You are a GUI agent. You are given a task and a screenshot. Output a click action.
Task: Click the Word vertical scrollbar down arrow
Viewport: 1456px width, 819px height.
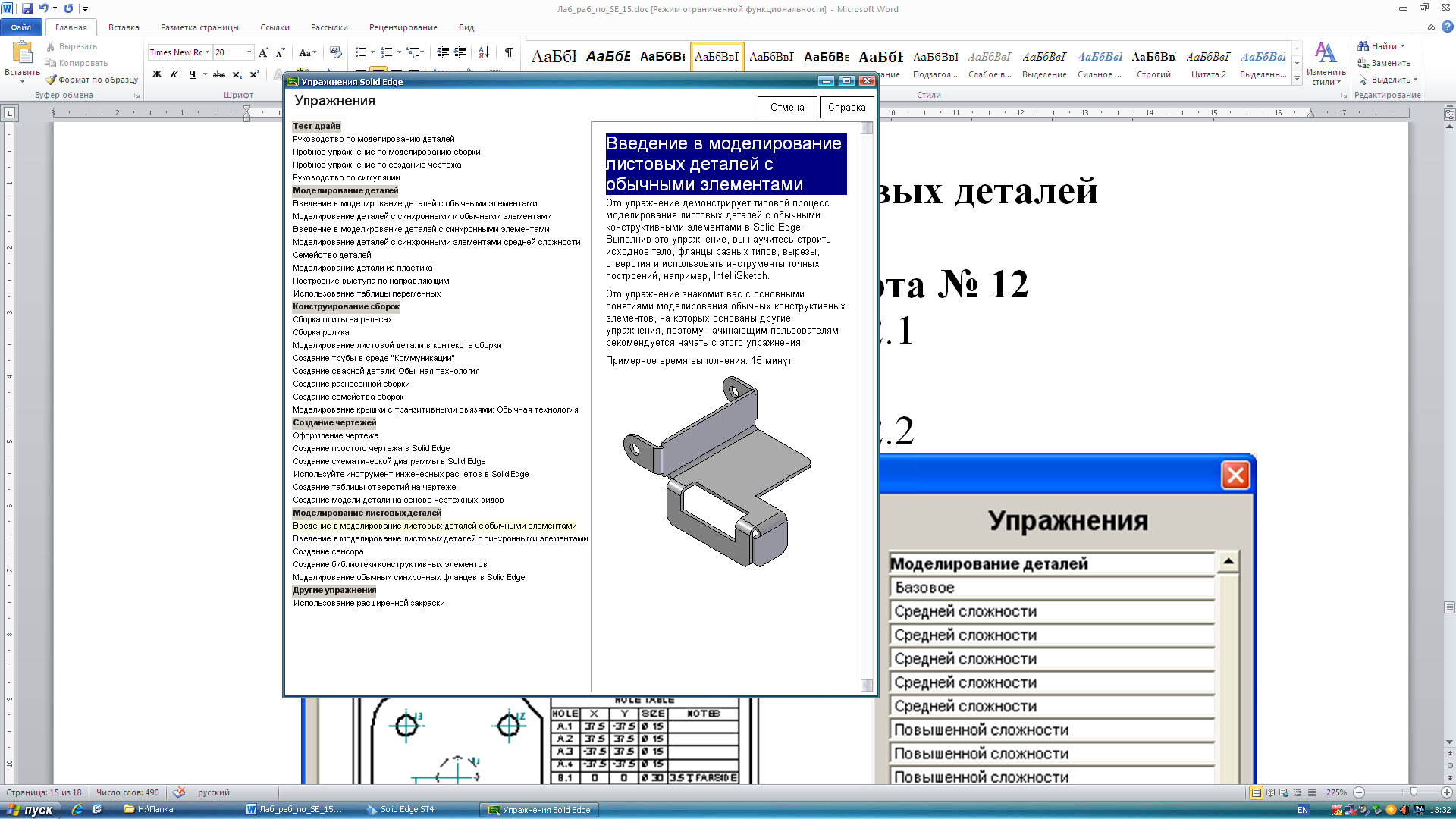[x=1449, y=742]
